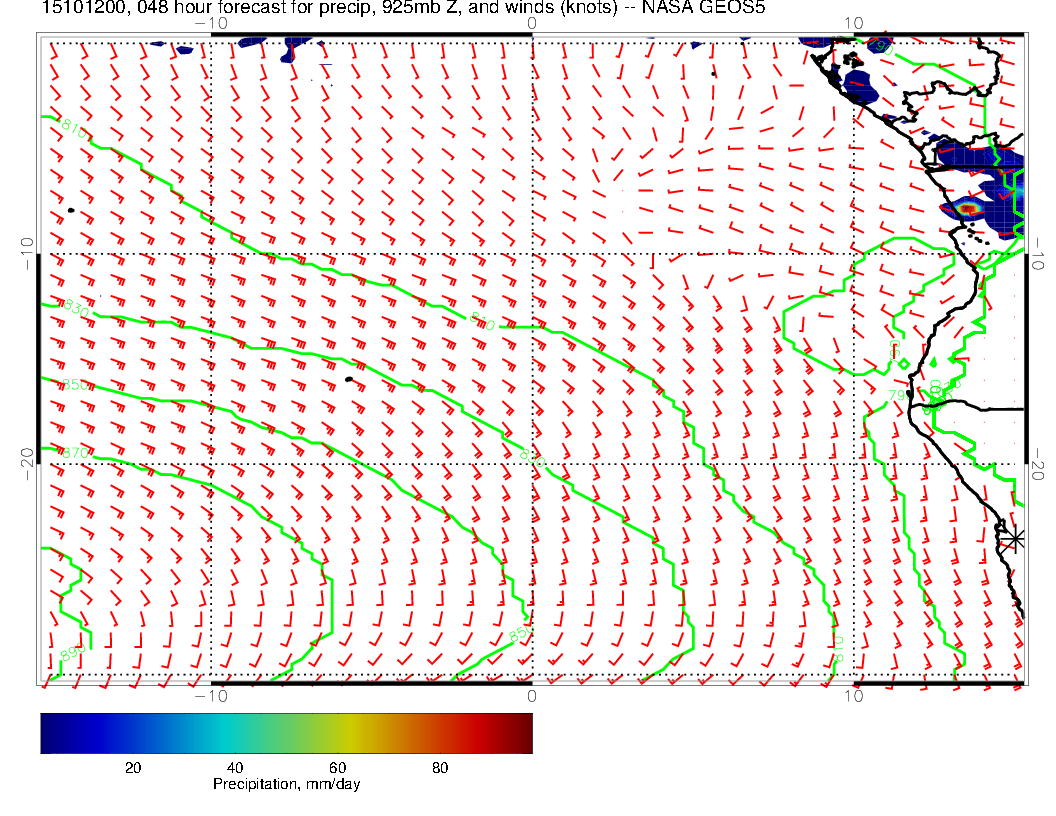The width and height of the screenshot is (1056, 816).
Task: Click the asterisk marker on the coastline
Action: click(1014, 538)
